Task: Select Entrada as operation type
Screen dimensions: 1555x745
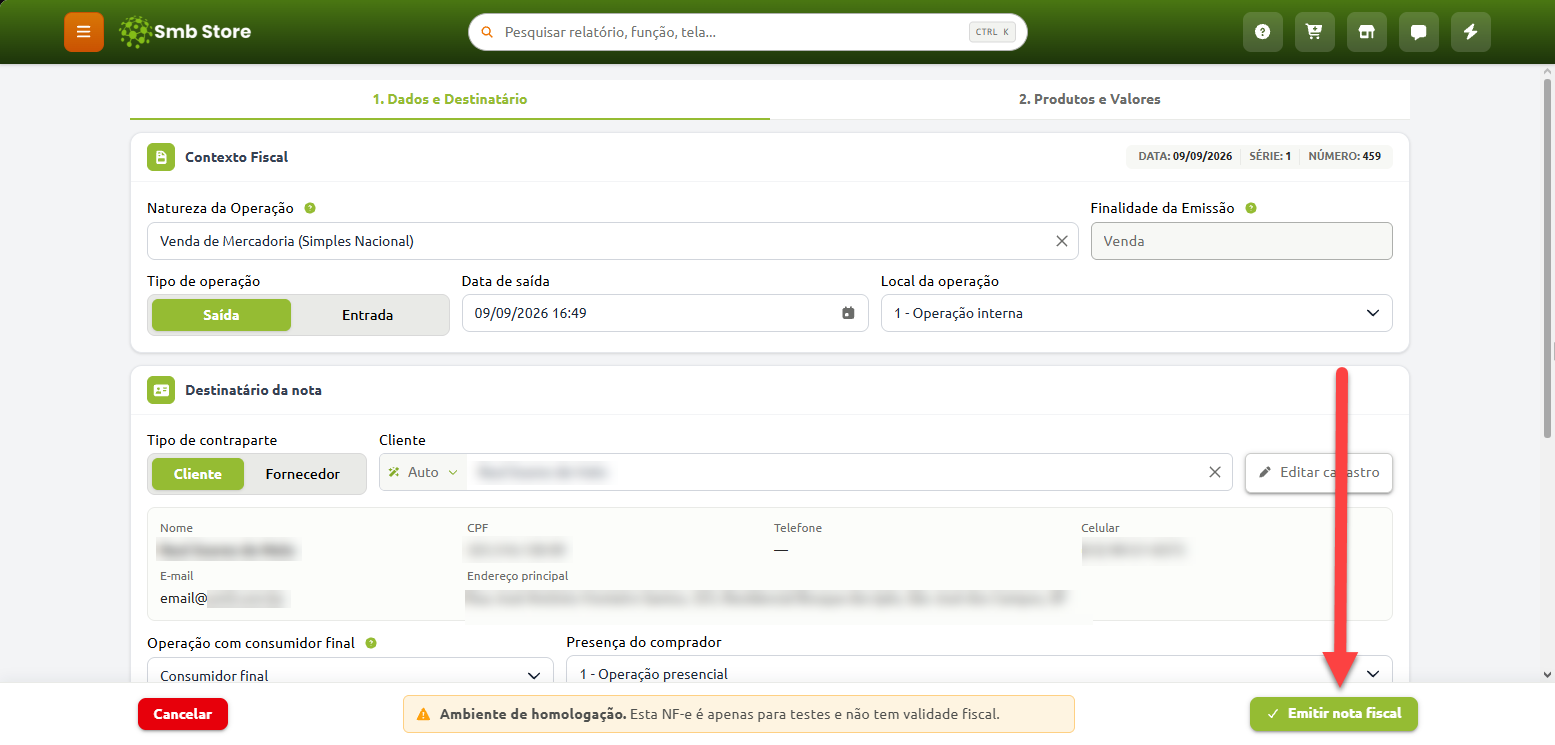Action: (x=368, y=315)
